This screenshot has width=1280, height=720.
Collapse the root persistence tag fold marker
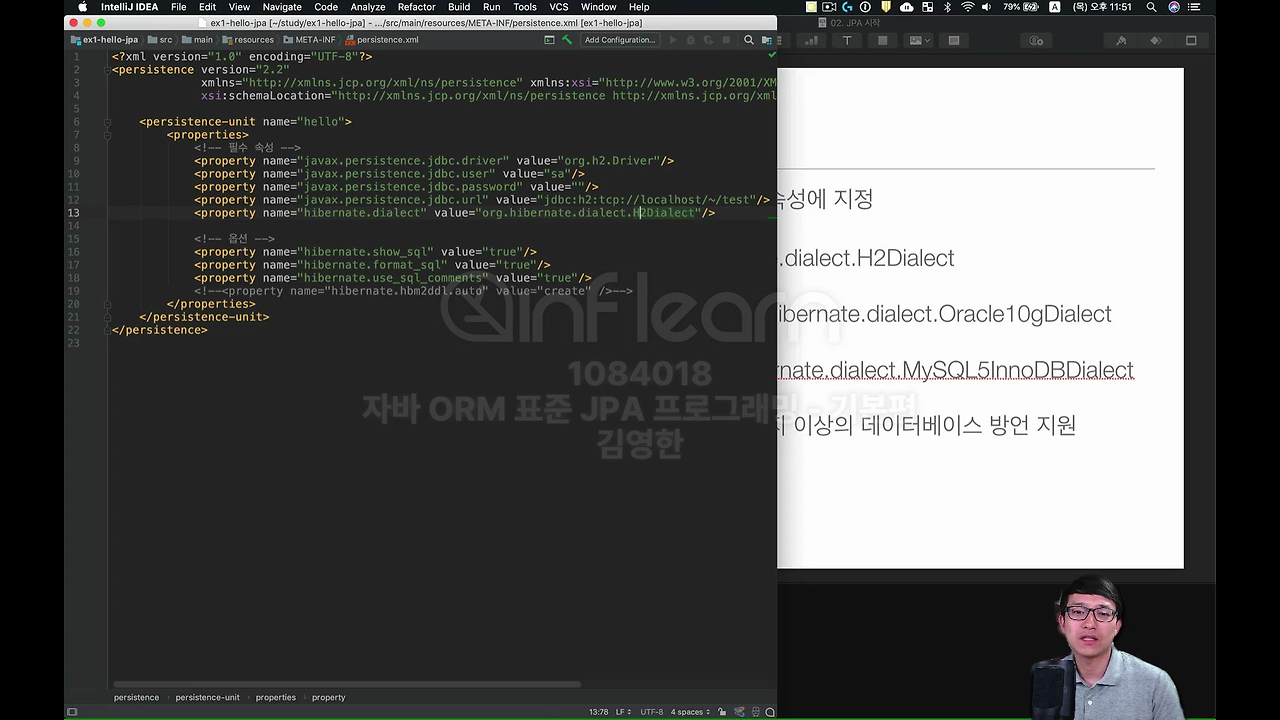point(107,70)
